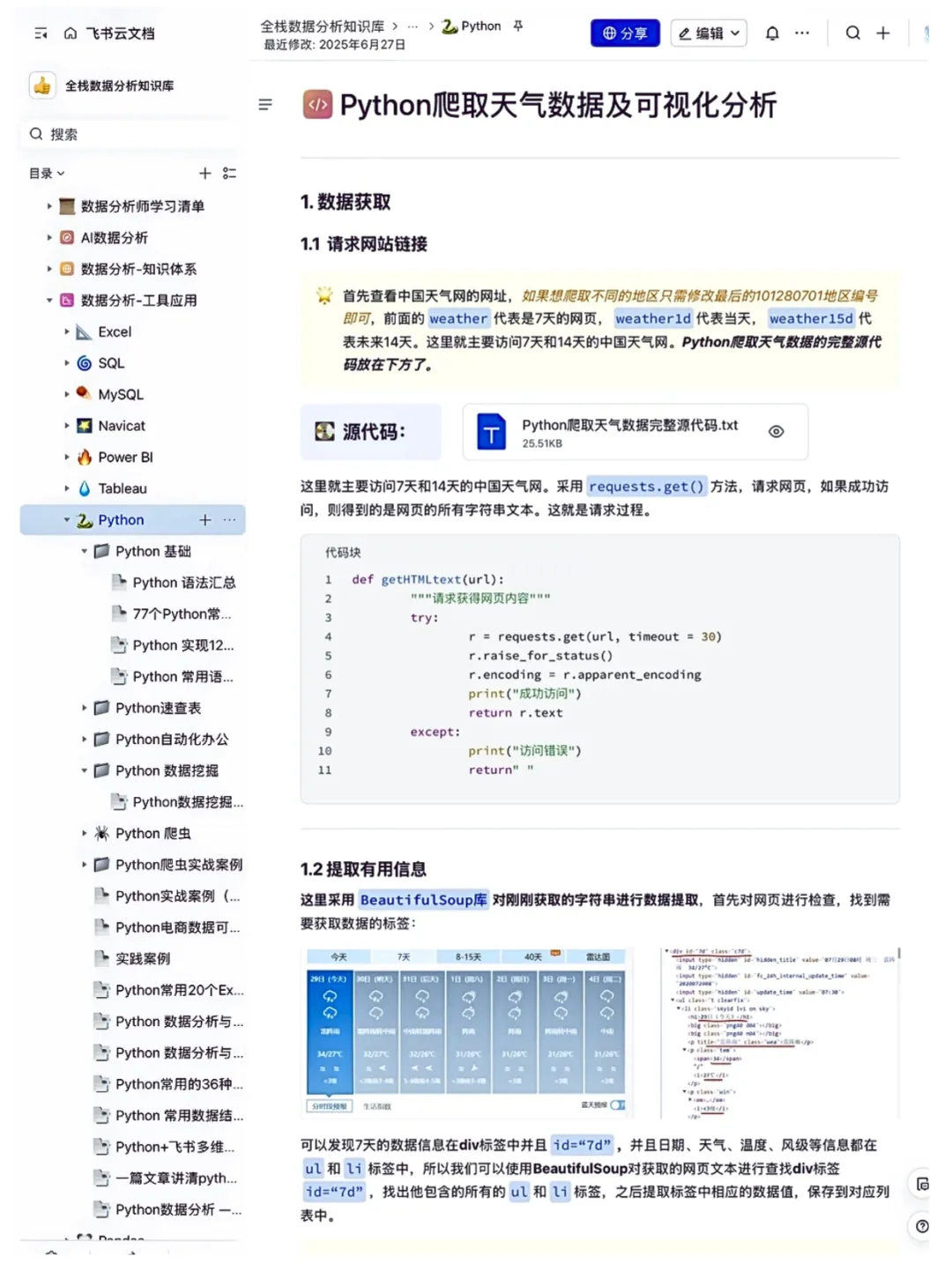Viewport: 952px width, 1272px height.
Task: Open the weather forecast screenshot thumbnail
Action: coord(467,1032)
